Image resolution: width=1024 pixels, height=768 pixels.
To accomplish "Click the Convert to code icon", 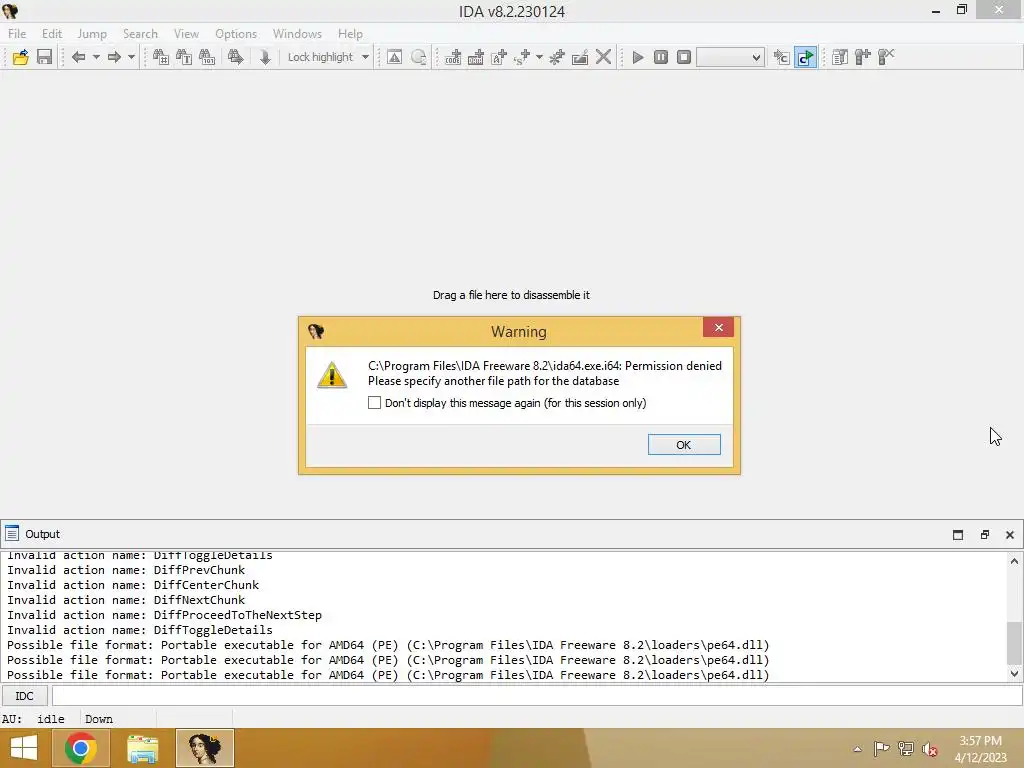I will click(x=453, y=57).
